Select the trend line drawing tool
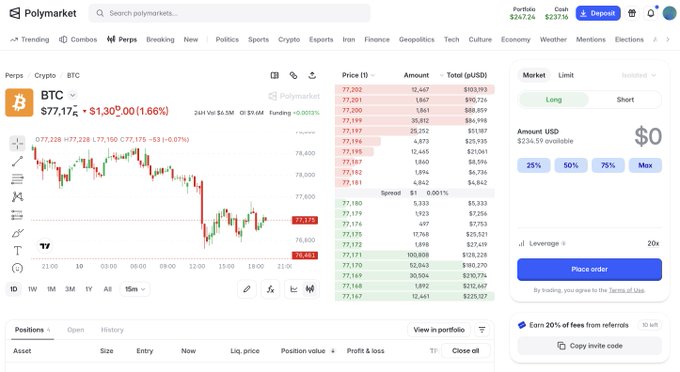The height and width of the screenshot is (372, 680). [17, 161]
